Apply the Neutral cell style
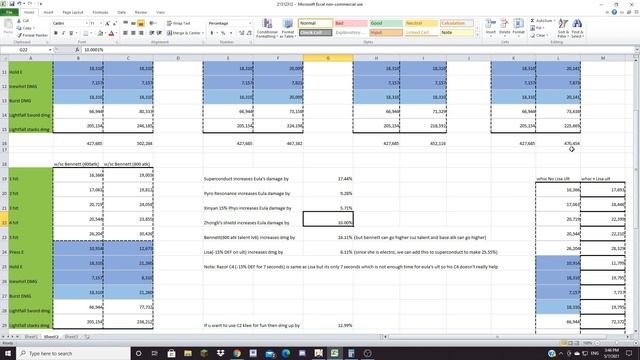The width and height of the screenshot is (640, 360). coord(421,23)
